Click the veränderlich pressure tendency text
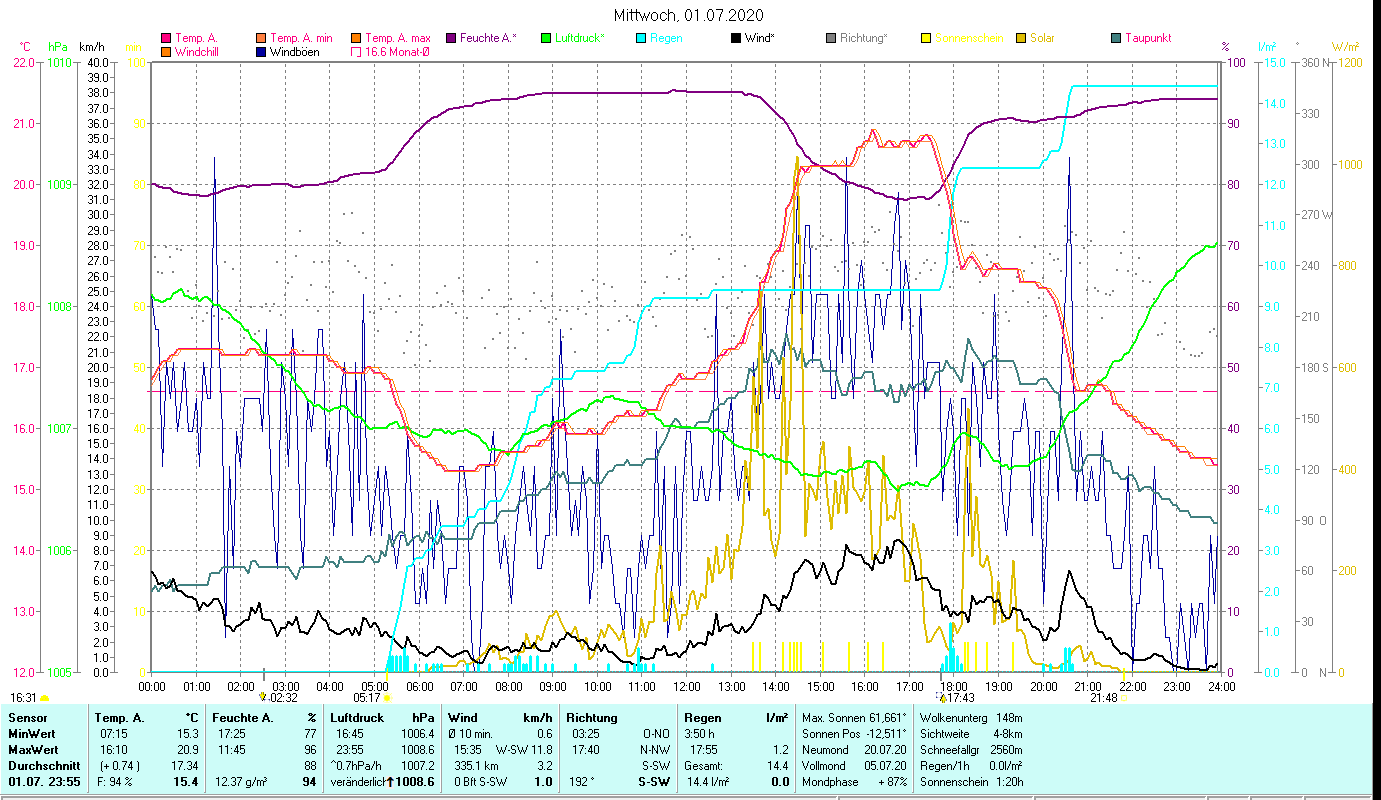 357,782
